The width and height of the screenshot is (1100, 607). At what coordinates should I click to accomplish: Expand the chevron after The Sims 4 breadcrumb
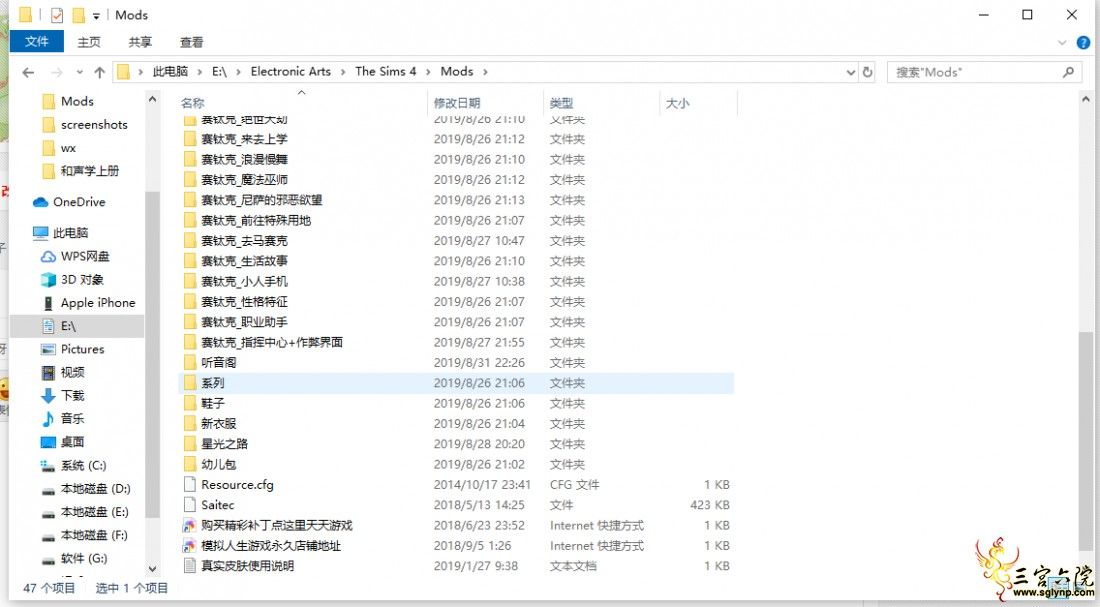pos(428,72)
